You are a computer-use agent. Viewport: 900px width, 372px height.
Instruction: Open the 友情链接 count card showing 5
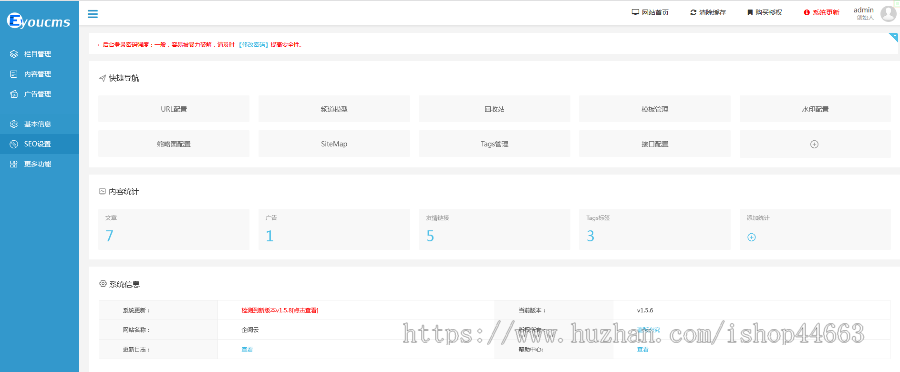[x=494, y=229]
